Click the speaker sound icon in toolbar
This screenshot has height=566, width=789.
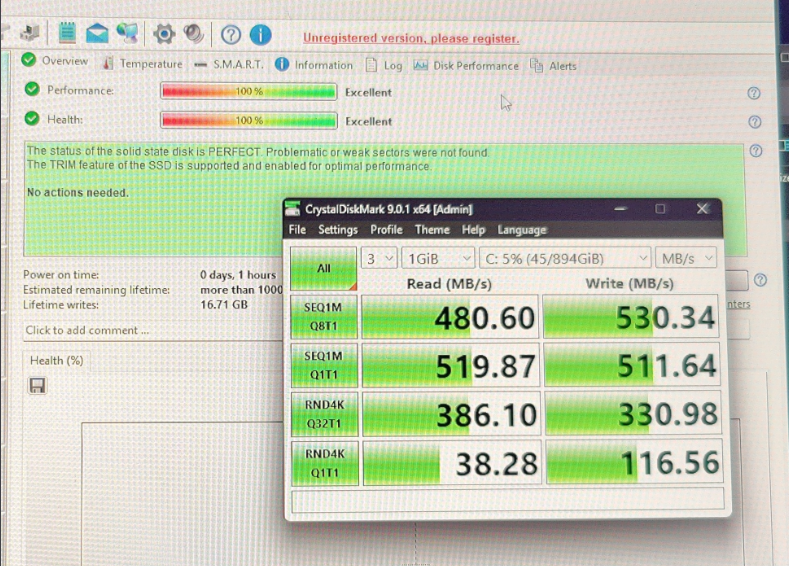194,34
